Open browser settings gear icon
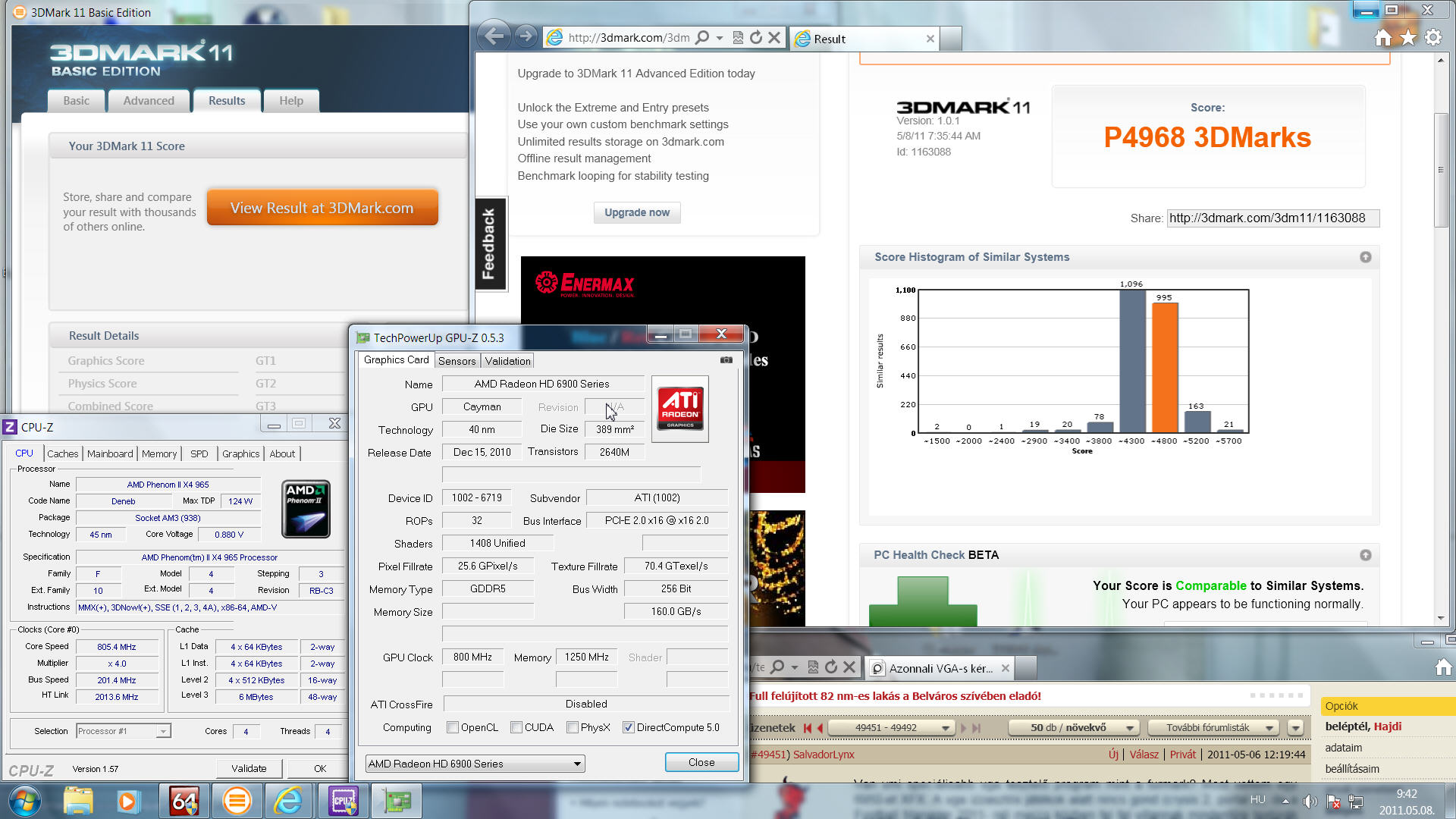This screenshot has width=1456, height=819. [1433, 37]
